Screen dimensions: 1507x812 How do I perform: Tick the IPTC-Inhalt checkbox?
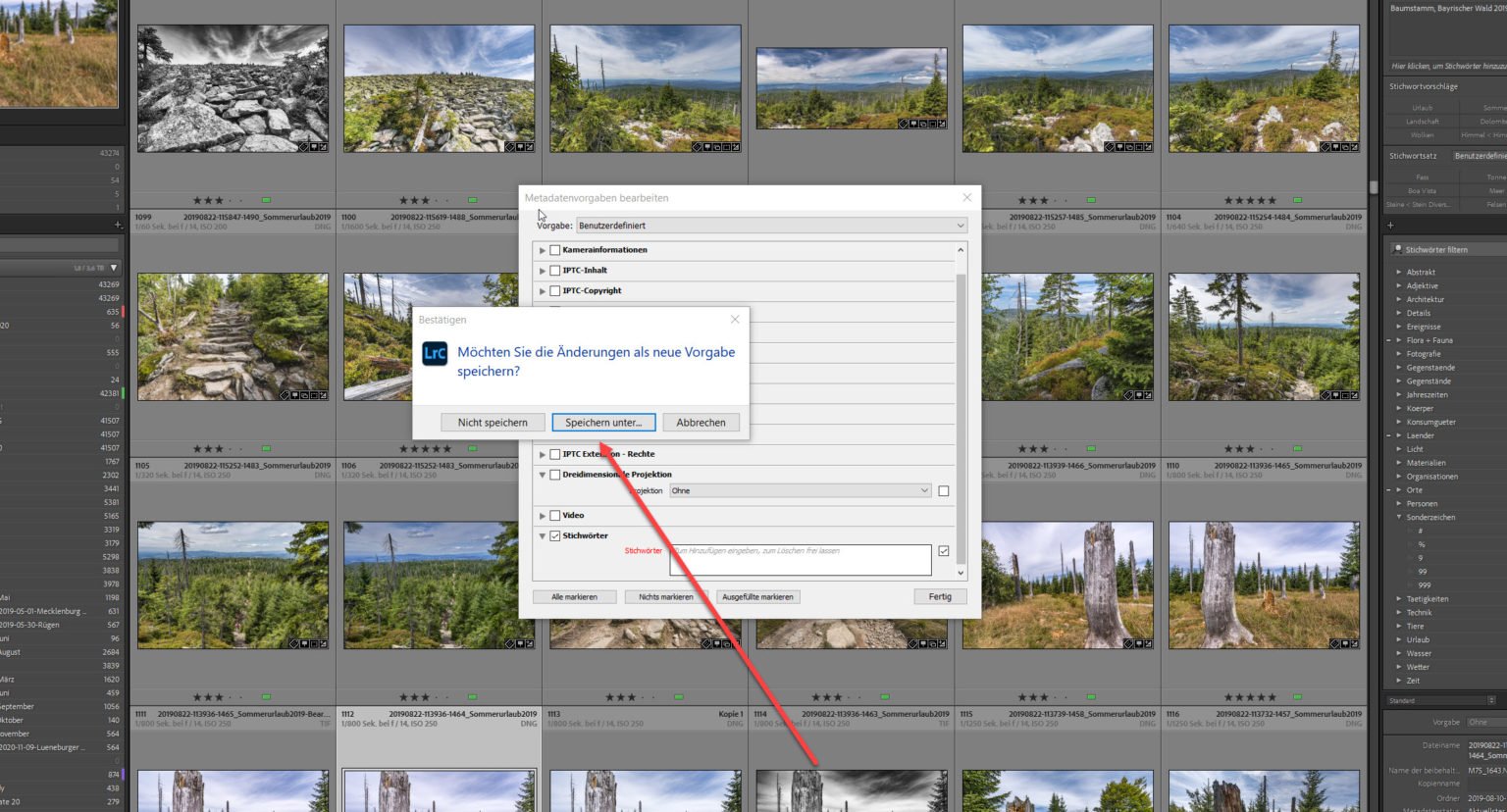tap(555, 271)
